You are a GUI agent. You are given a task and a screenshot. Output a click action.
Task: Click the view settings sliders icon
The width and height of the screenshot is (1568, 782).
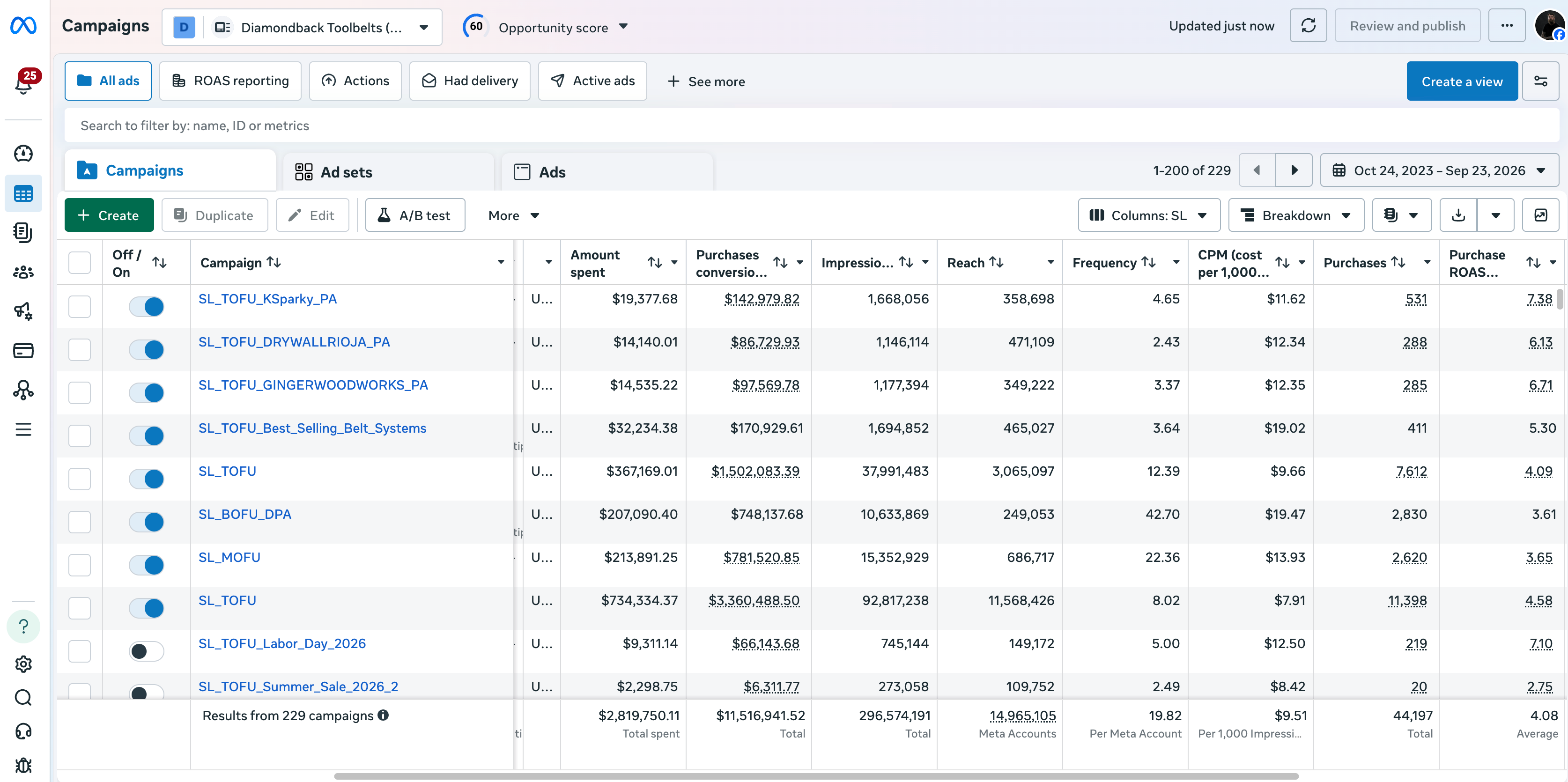point(1540,81)
